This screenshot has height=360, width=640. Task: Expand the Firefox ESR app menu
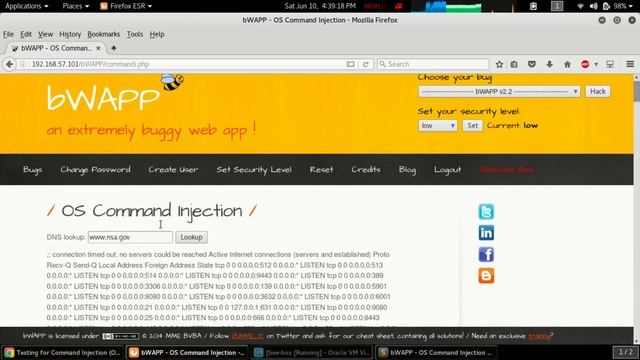tap(126, 6)
